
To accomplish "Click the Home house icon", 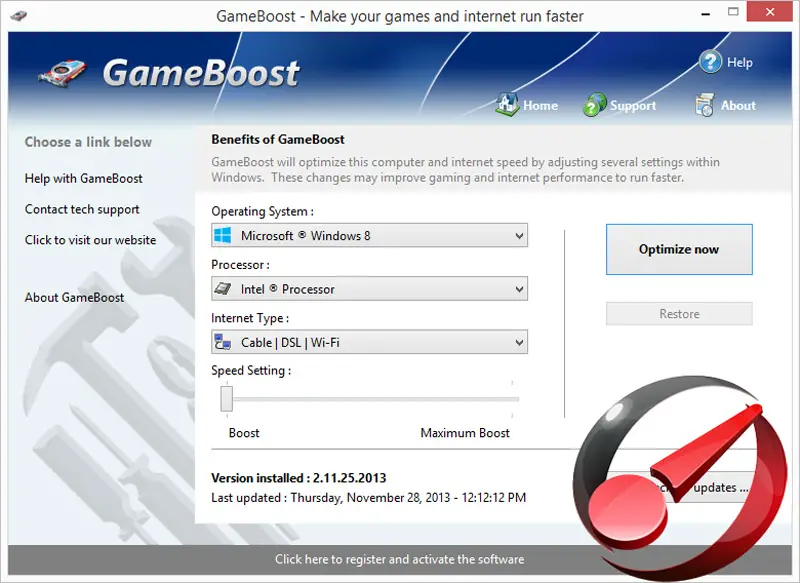I will tap(507, 104).
